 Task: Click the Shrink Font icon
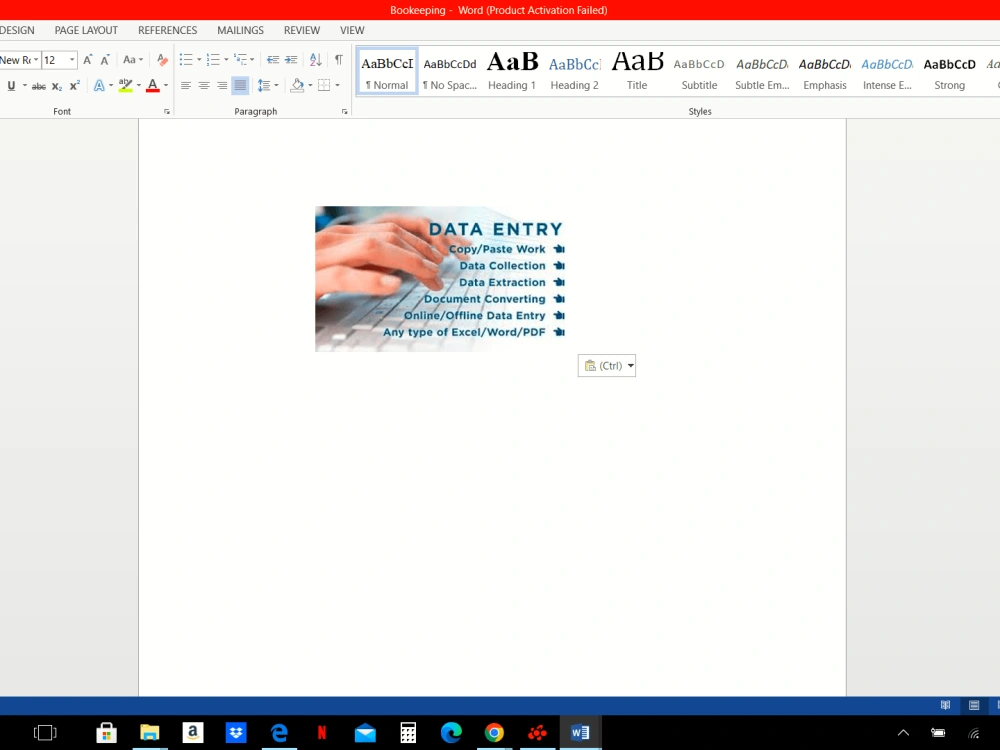[x=105, y=60]
